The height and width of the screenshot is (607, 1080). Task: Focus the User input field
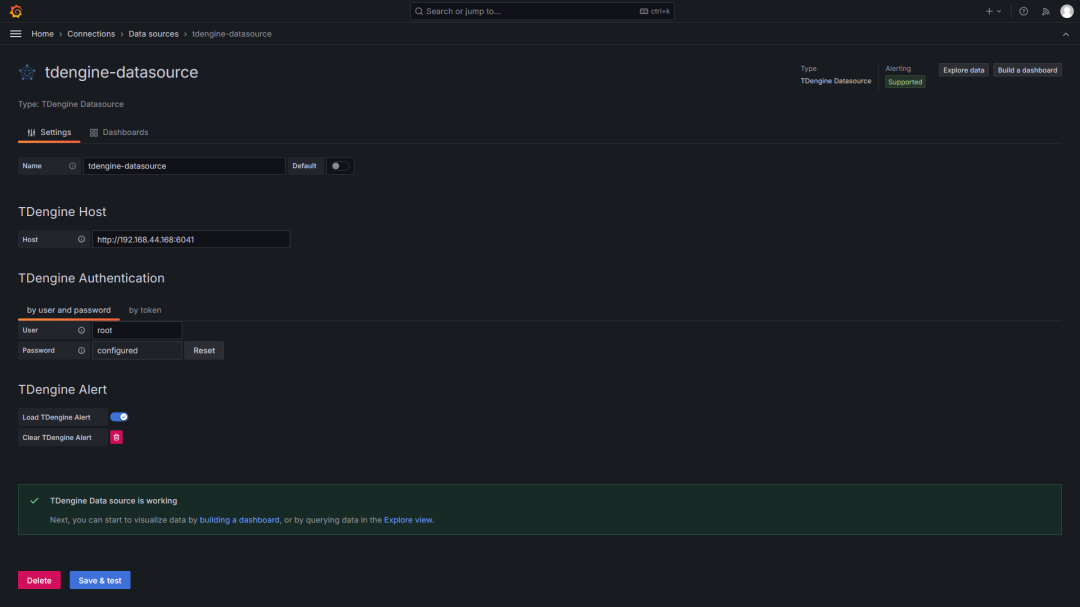click(x=136, y=330)
